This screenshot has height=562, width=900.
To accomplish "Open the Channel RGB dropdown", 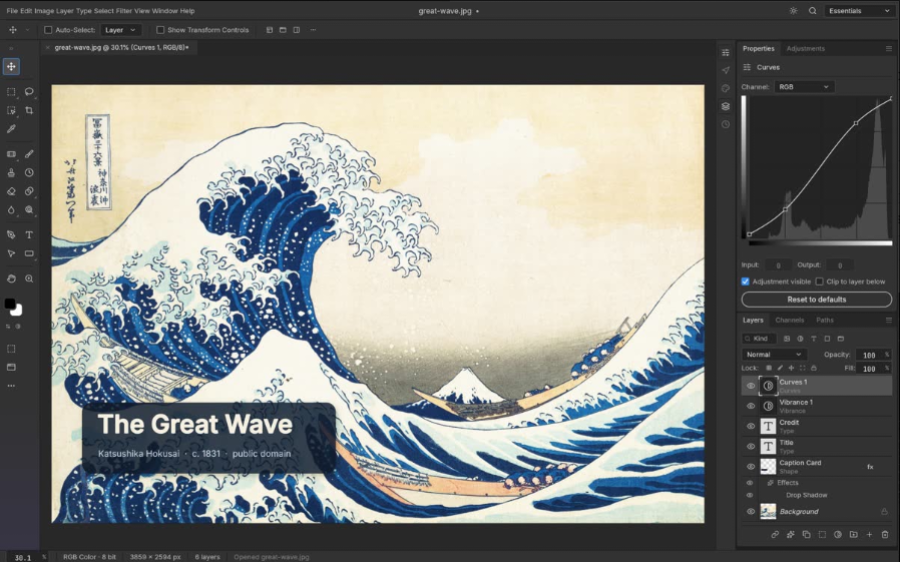I will (x=804, y=87).
